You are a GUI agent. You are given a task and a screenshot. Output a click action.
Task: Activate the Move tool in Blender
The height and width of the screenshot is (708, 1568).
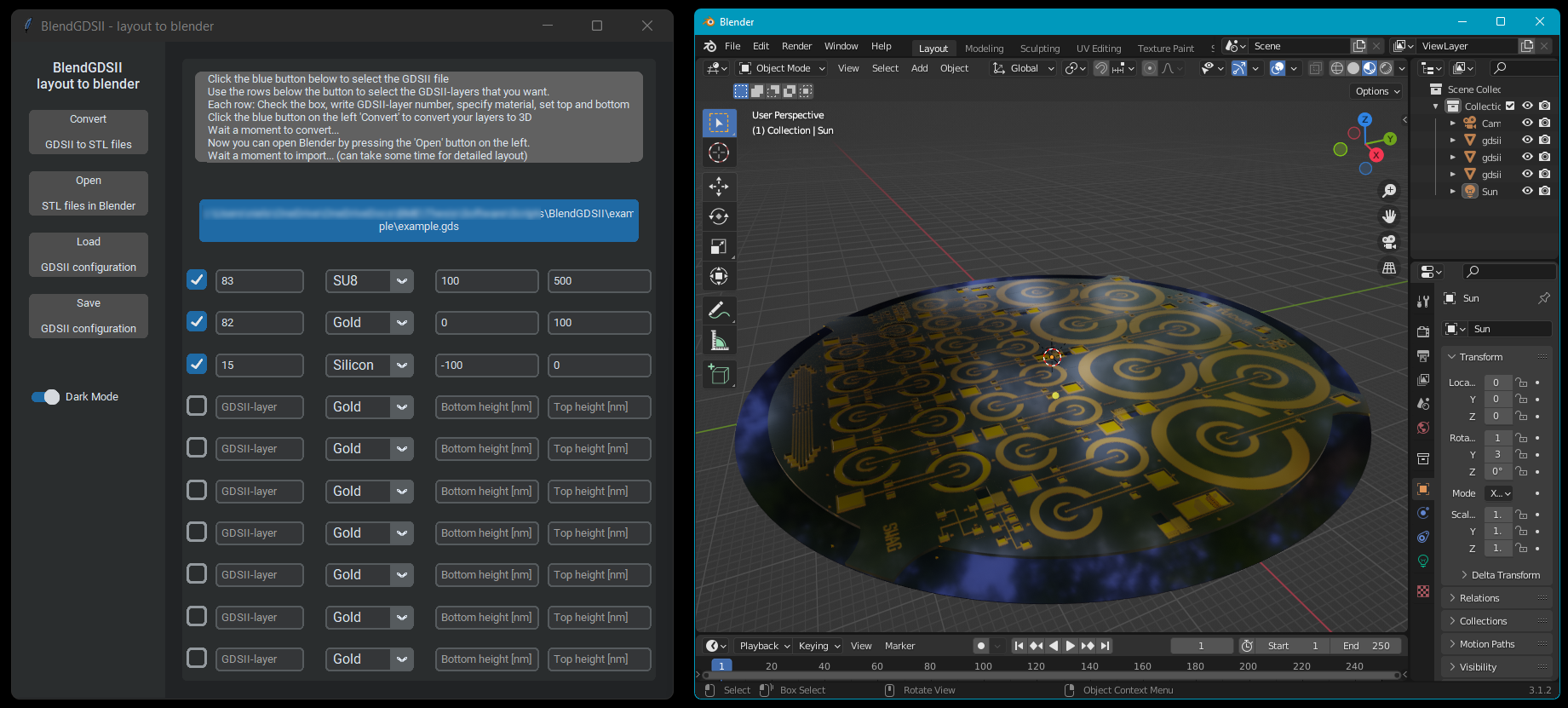coord(719,187)
